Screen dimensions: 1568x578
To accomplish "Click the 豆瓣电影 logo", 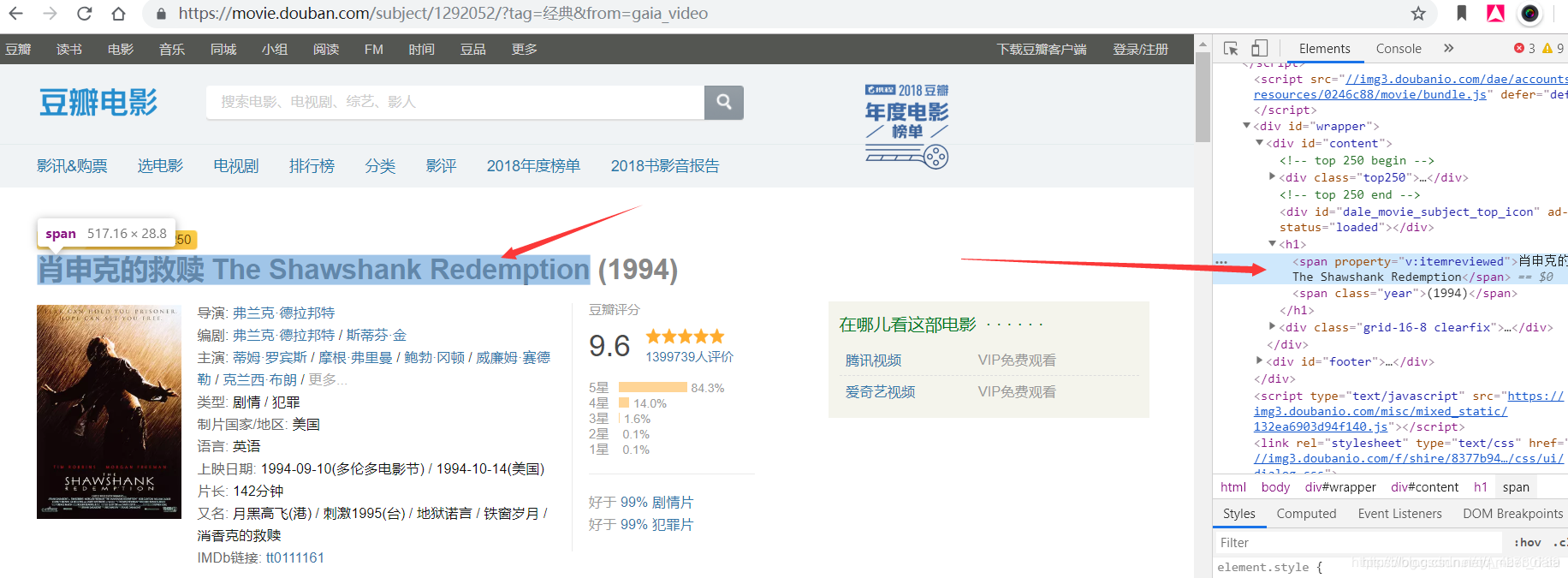I will pyautogui.click(x=98, y=103).
